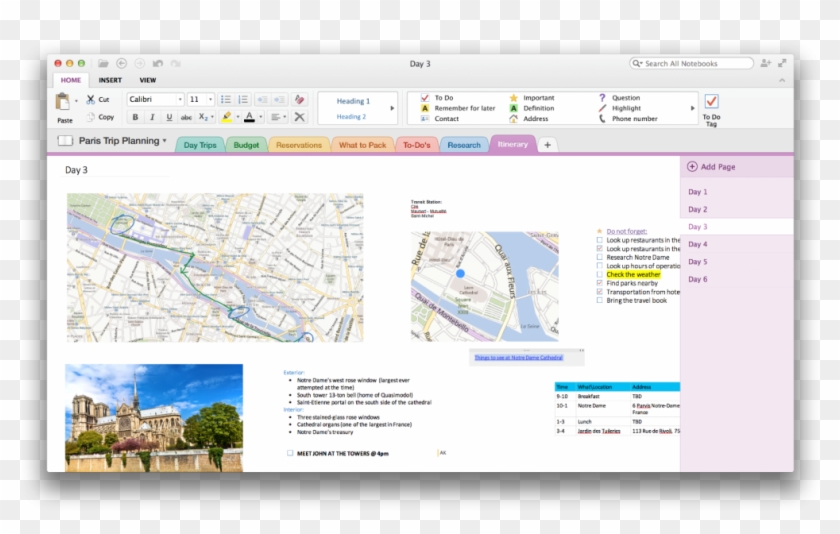
Task: Toggle underline formatting
Action: pyautogui.click(x=169, y=117)
